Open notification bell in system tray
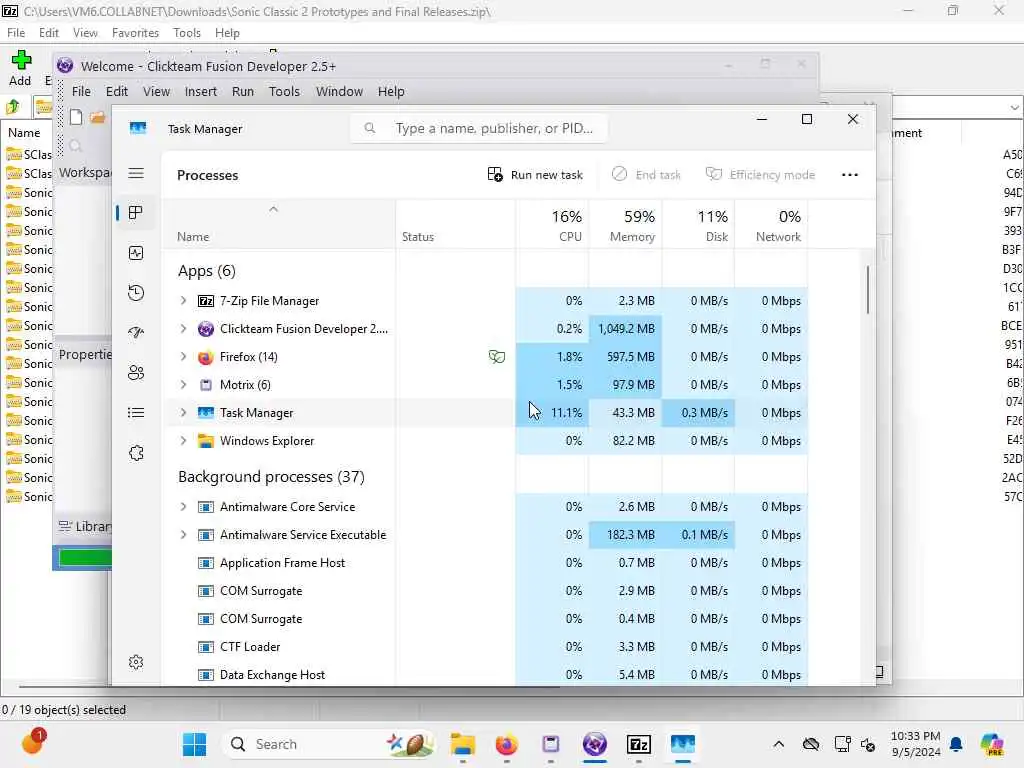Viewport: 1024px width, 768px height. (956, 744)
